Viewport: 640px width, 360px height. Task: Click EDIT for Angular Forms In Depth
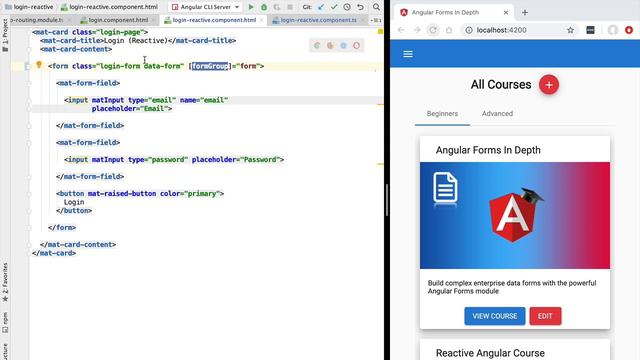[545, 316]
